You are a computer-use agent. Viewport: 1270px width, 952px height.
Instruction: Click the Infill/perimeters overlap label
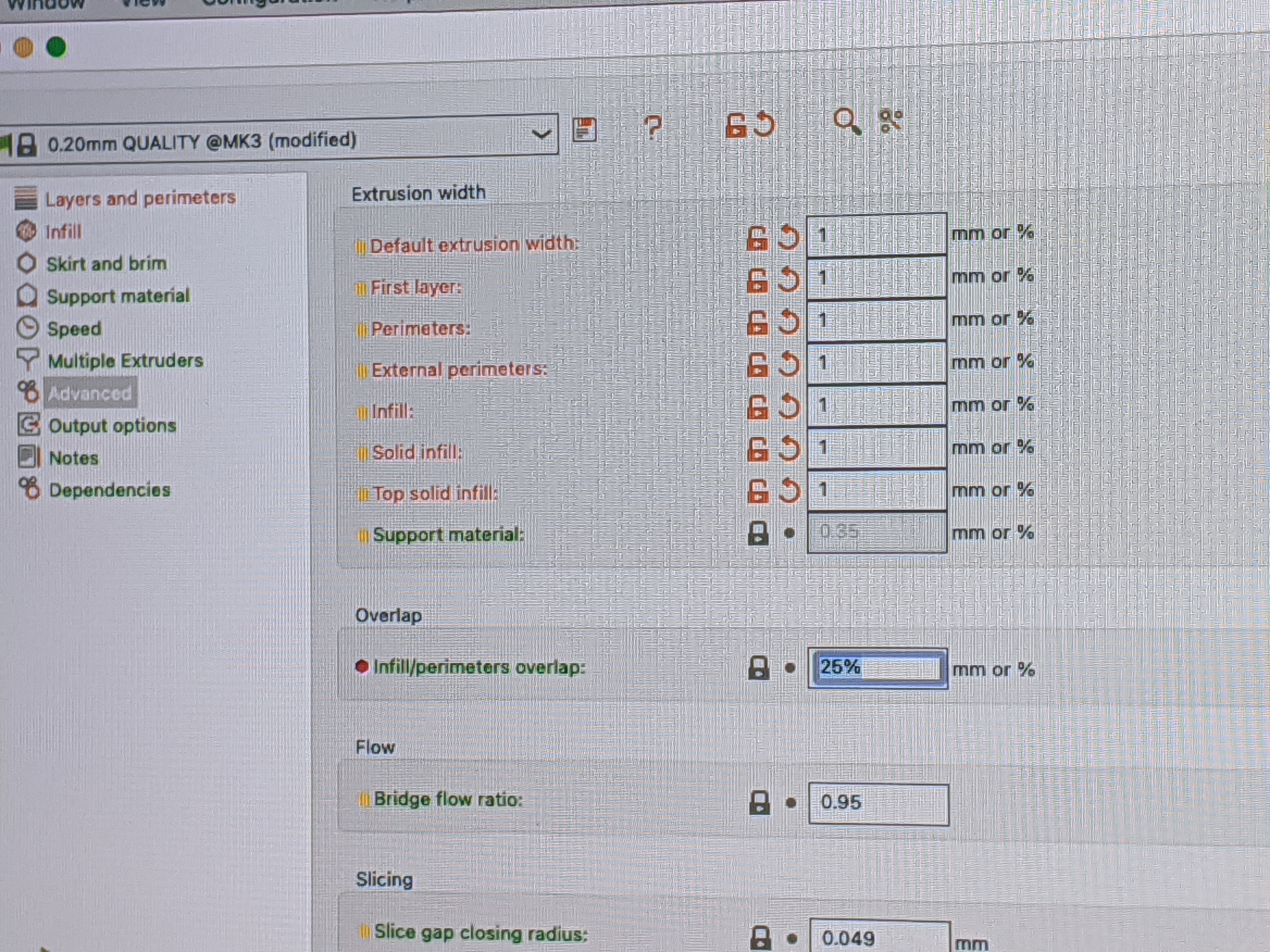click(x=479, y=667)
